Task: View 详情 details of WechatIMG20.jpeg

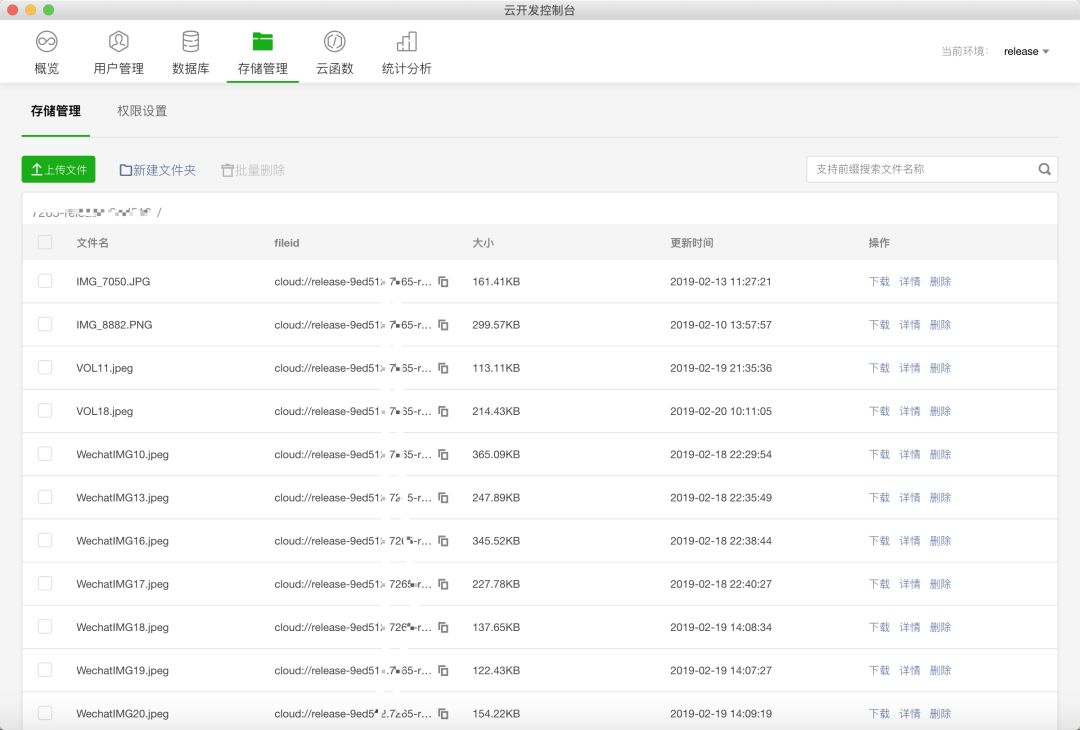Action: (x=909, y=713)
